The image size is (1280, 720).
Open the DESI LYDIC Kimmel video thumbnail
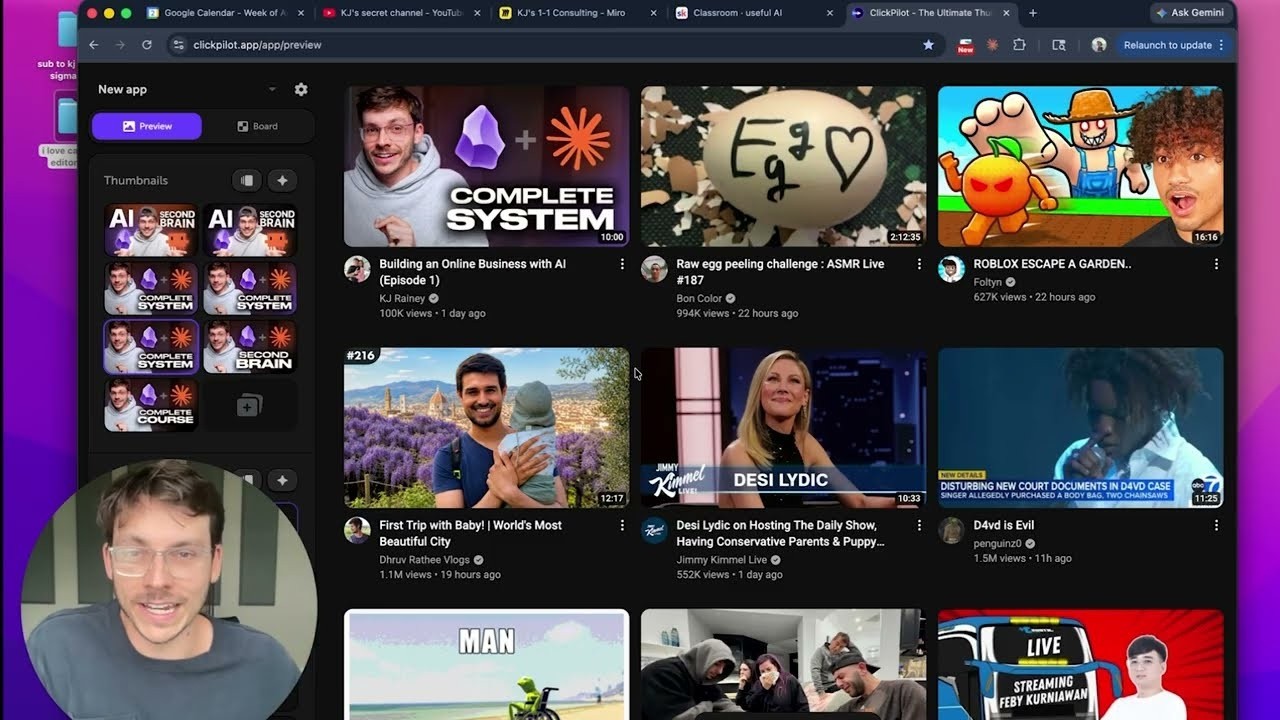click(x=783, y=428)
